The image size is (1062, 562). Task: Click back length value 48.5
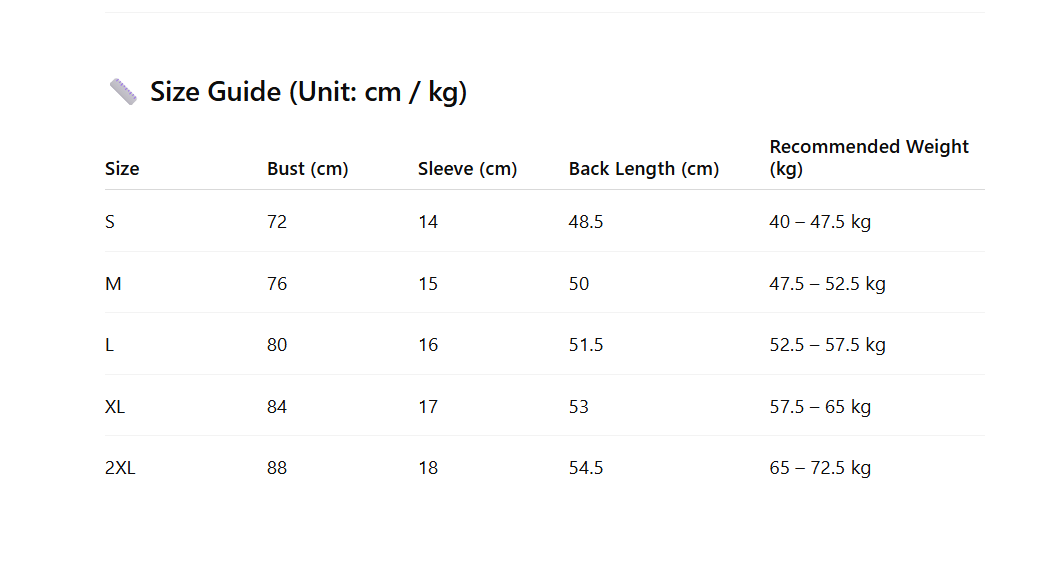coord(586,222)
